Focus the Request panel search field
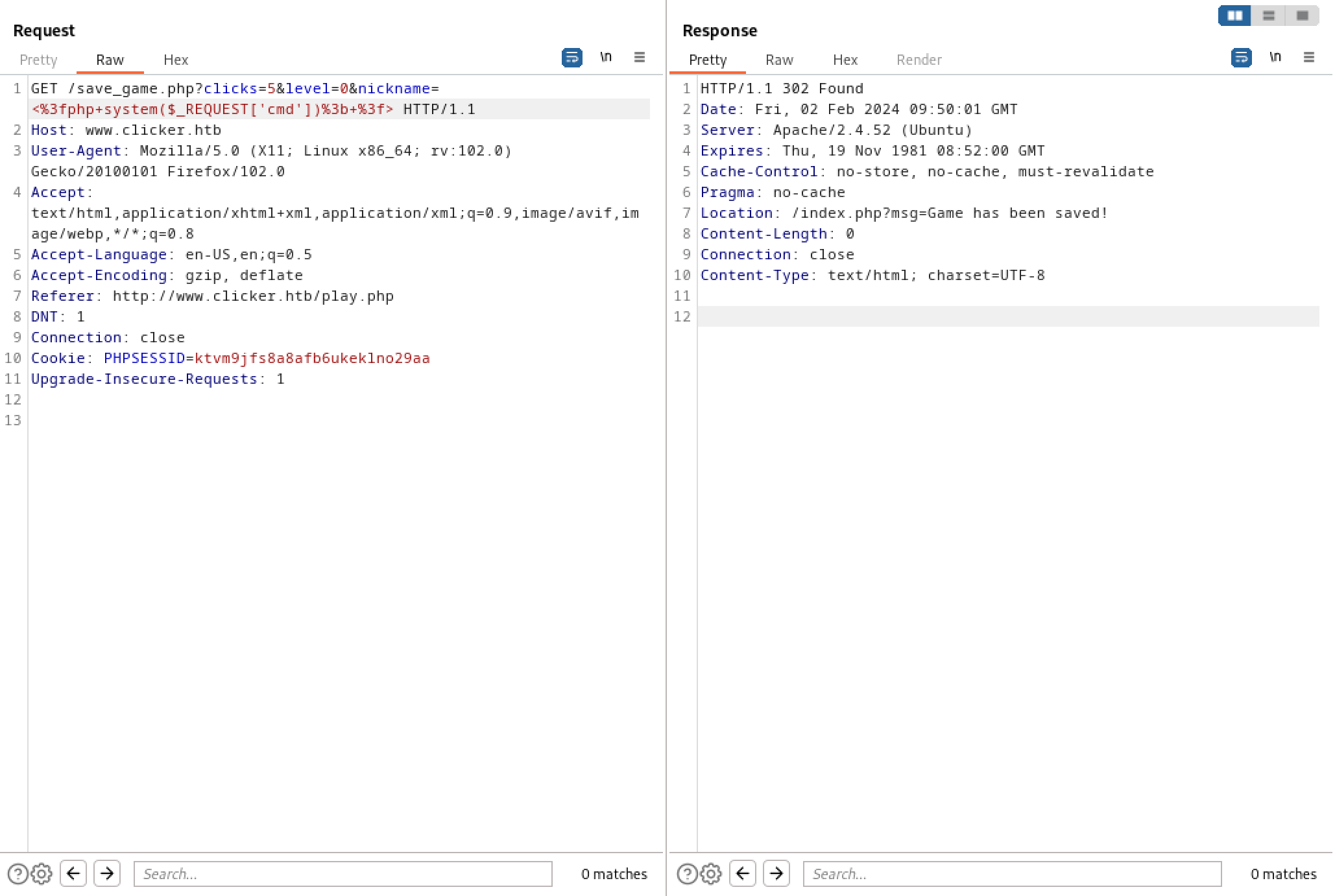 click(343, 874)
